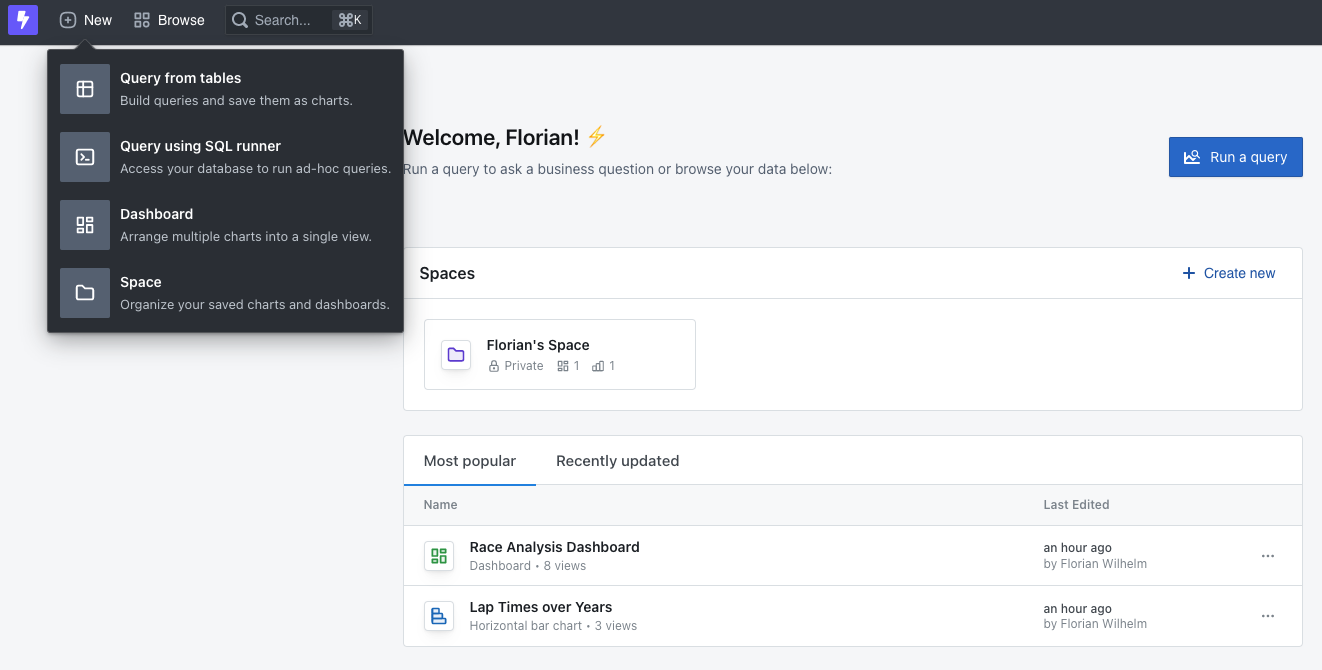
Task: Click the Dashboard icon in the New menu
Action: pos(84,224)
